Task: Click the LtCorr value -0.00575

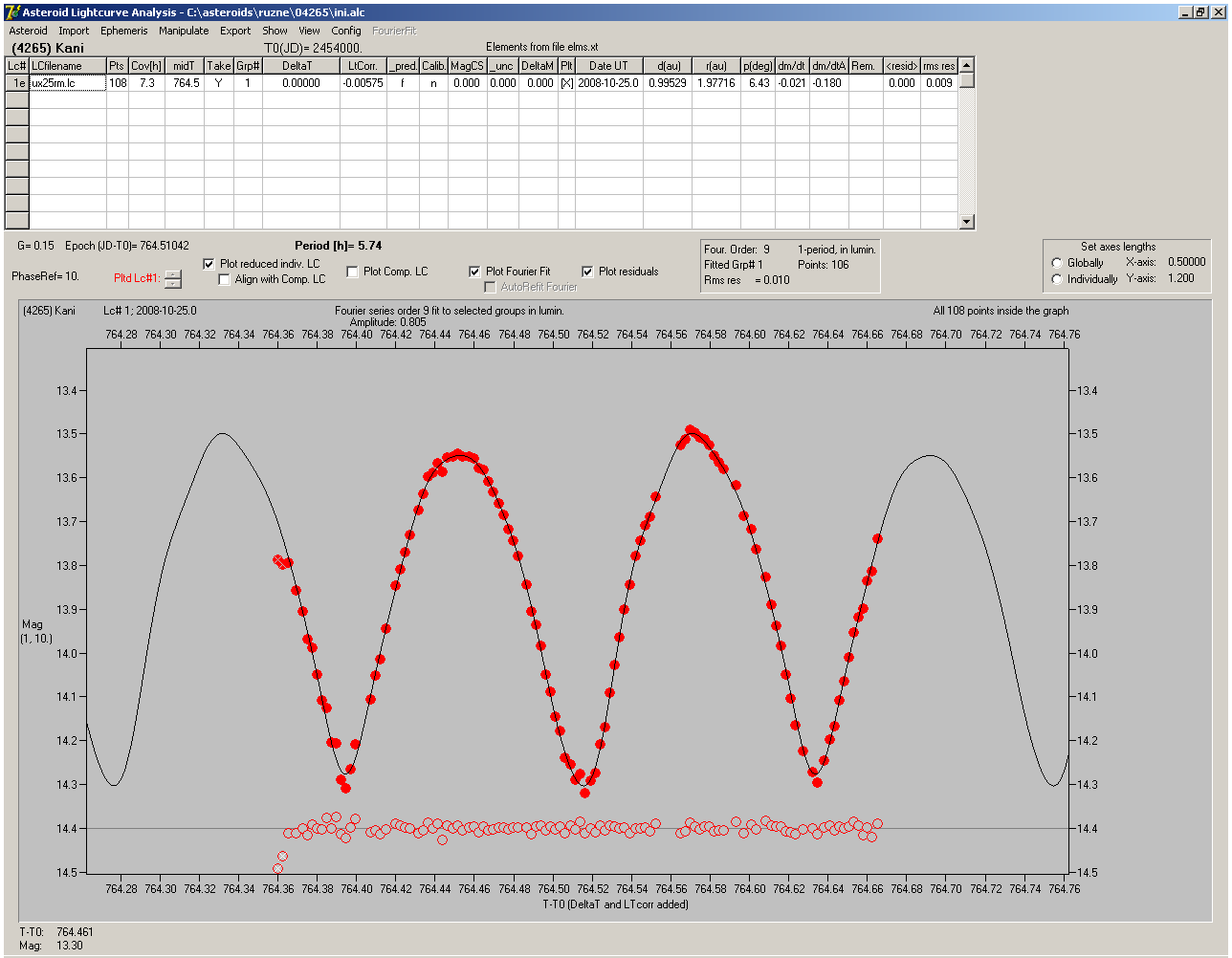Action: click(x=363, y=83)
